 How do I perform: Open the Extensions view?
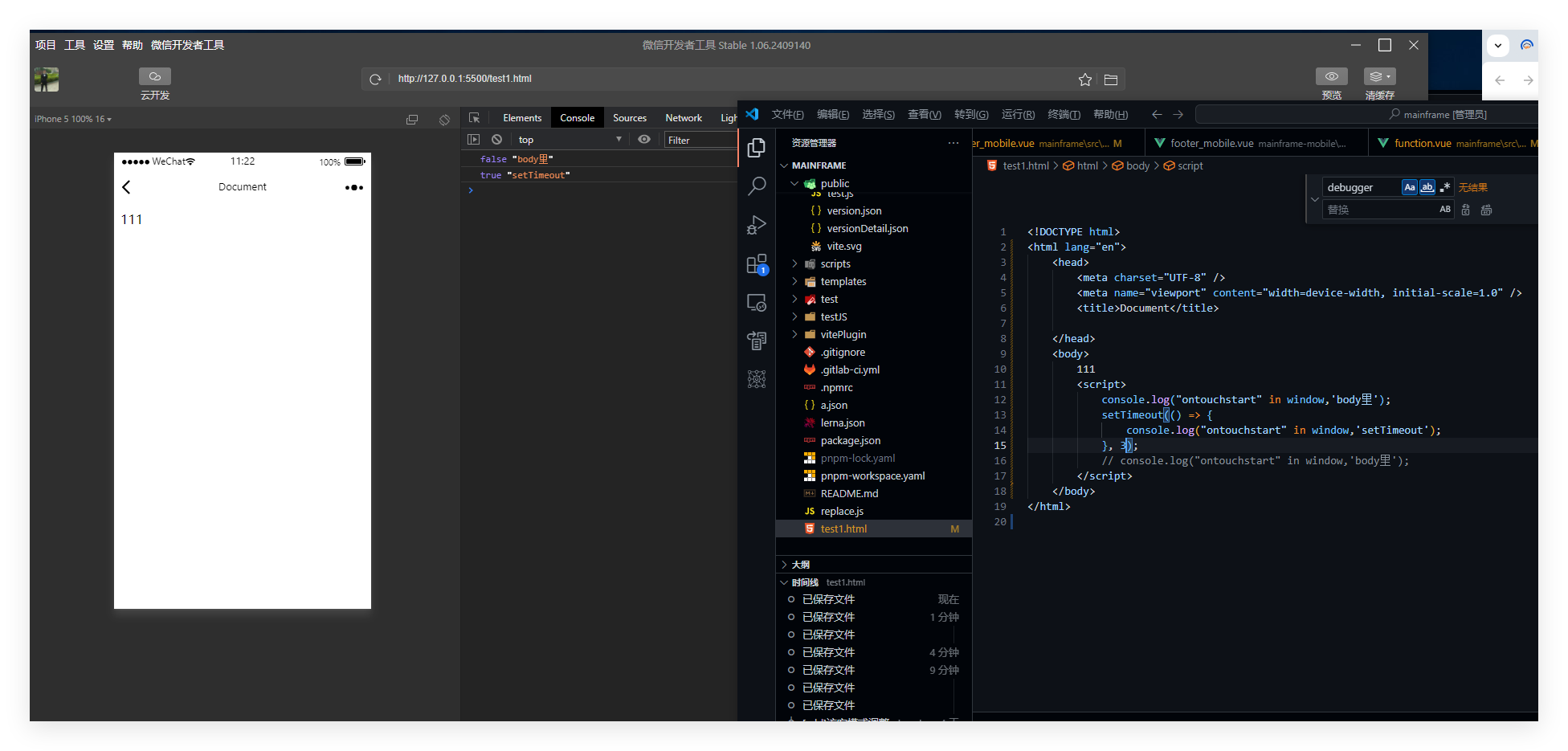click(x=757, y=264)
